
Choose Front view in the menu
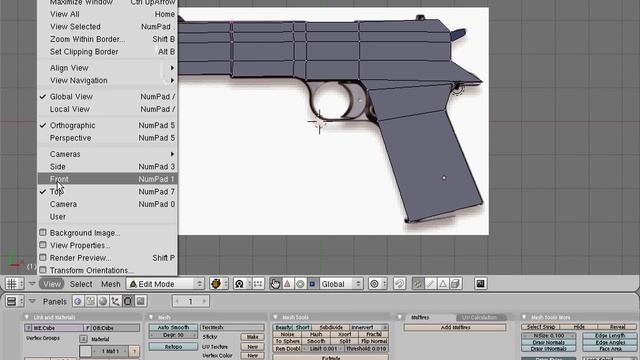point(108,179)
